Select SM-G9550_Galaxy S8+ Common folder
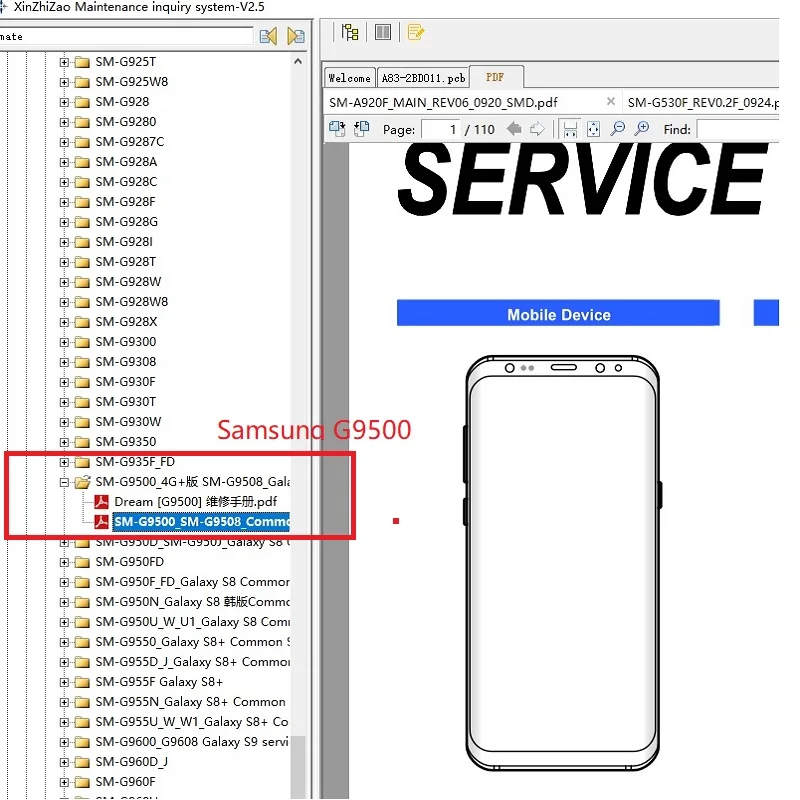The width and height of the screenshot is (800, 800). pyautogui.click(x=192, y=642)
